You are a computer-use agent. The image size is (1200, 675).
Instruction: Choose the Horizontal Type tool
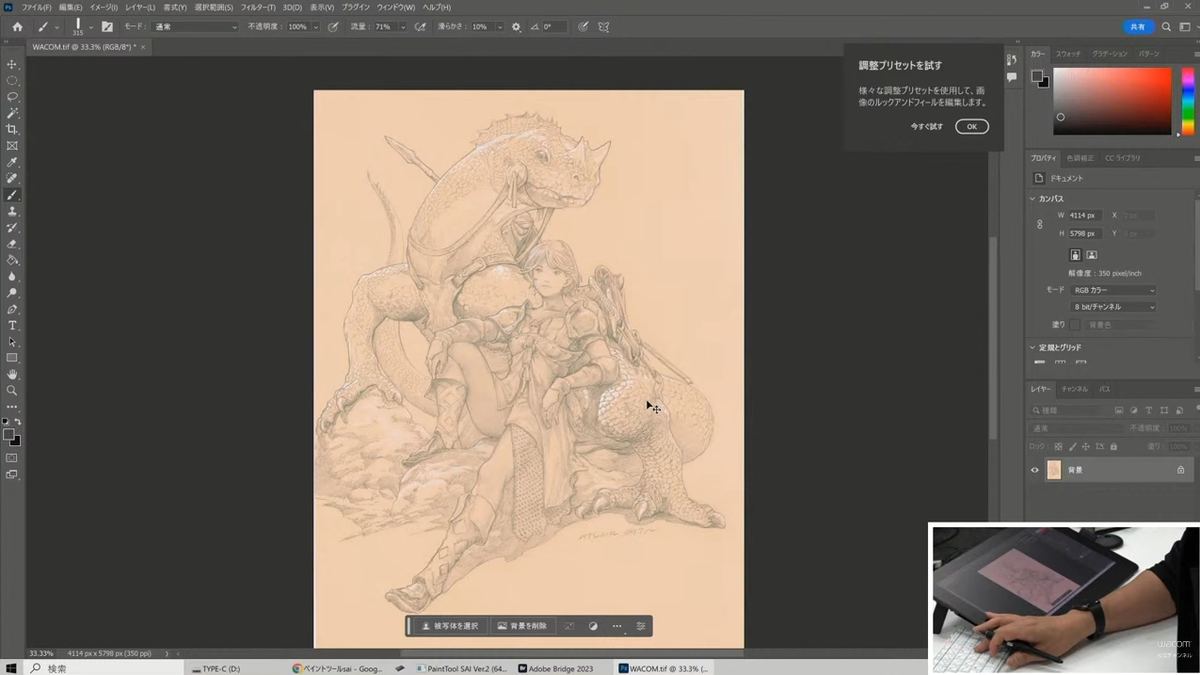(12, 325)
